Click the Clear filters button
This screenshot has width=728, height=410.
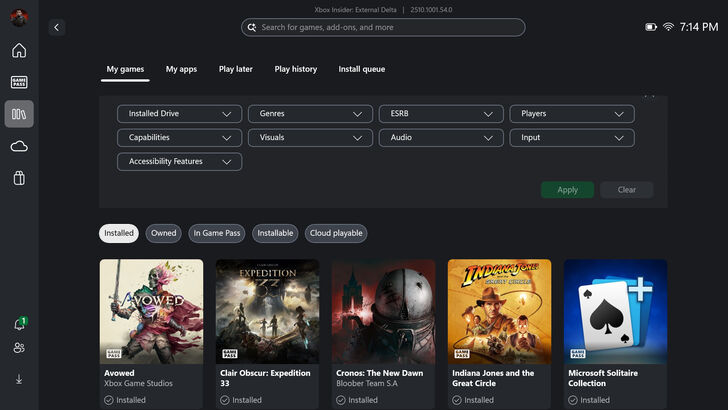626,190
